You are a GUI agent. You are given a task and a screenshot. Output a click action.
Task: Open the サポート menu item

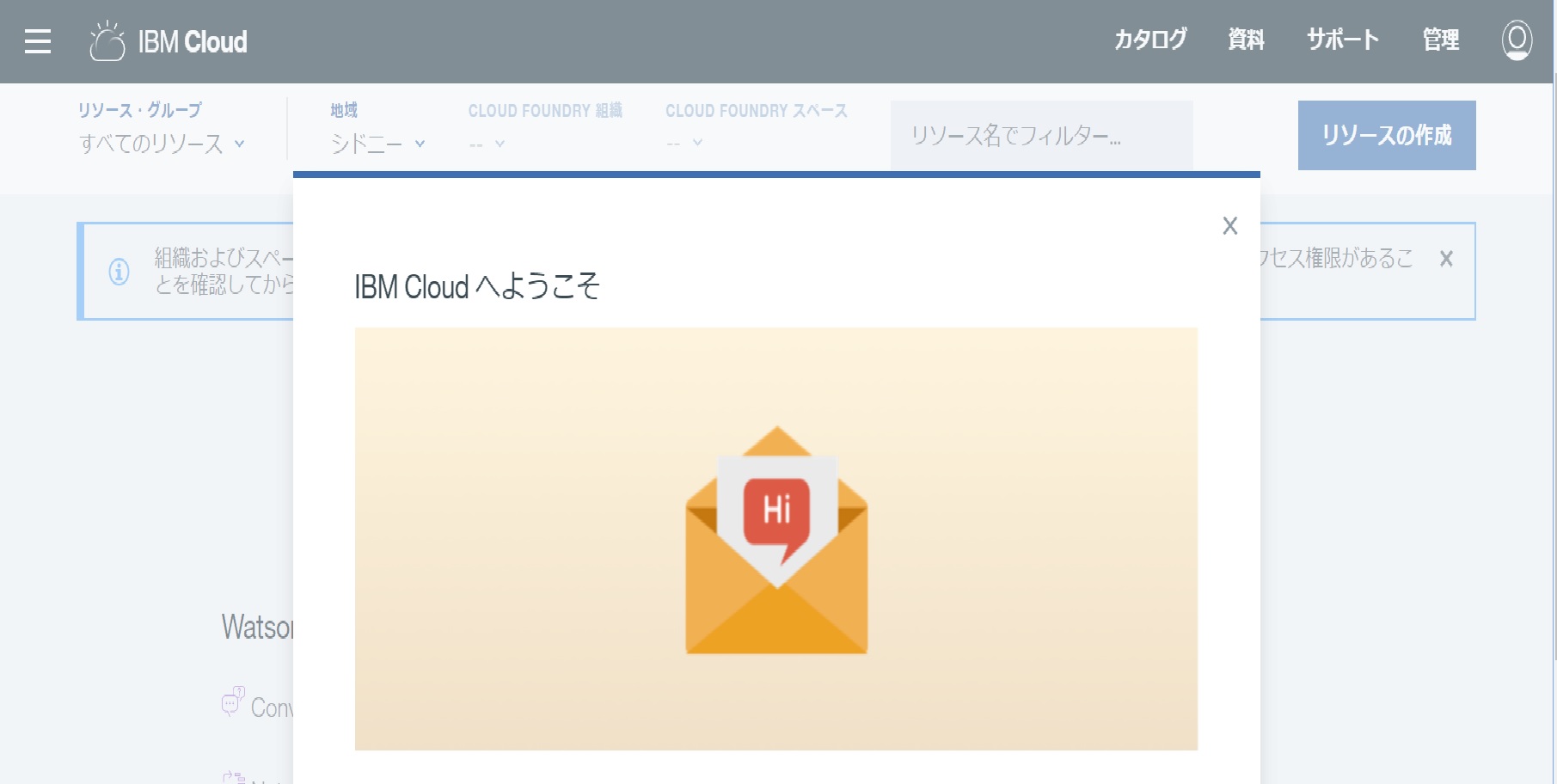click(x=1343, y=40)
